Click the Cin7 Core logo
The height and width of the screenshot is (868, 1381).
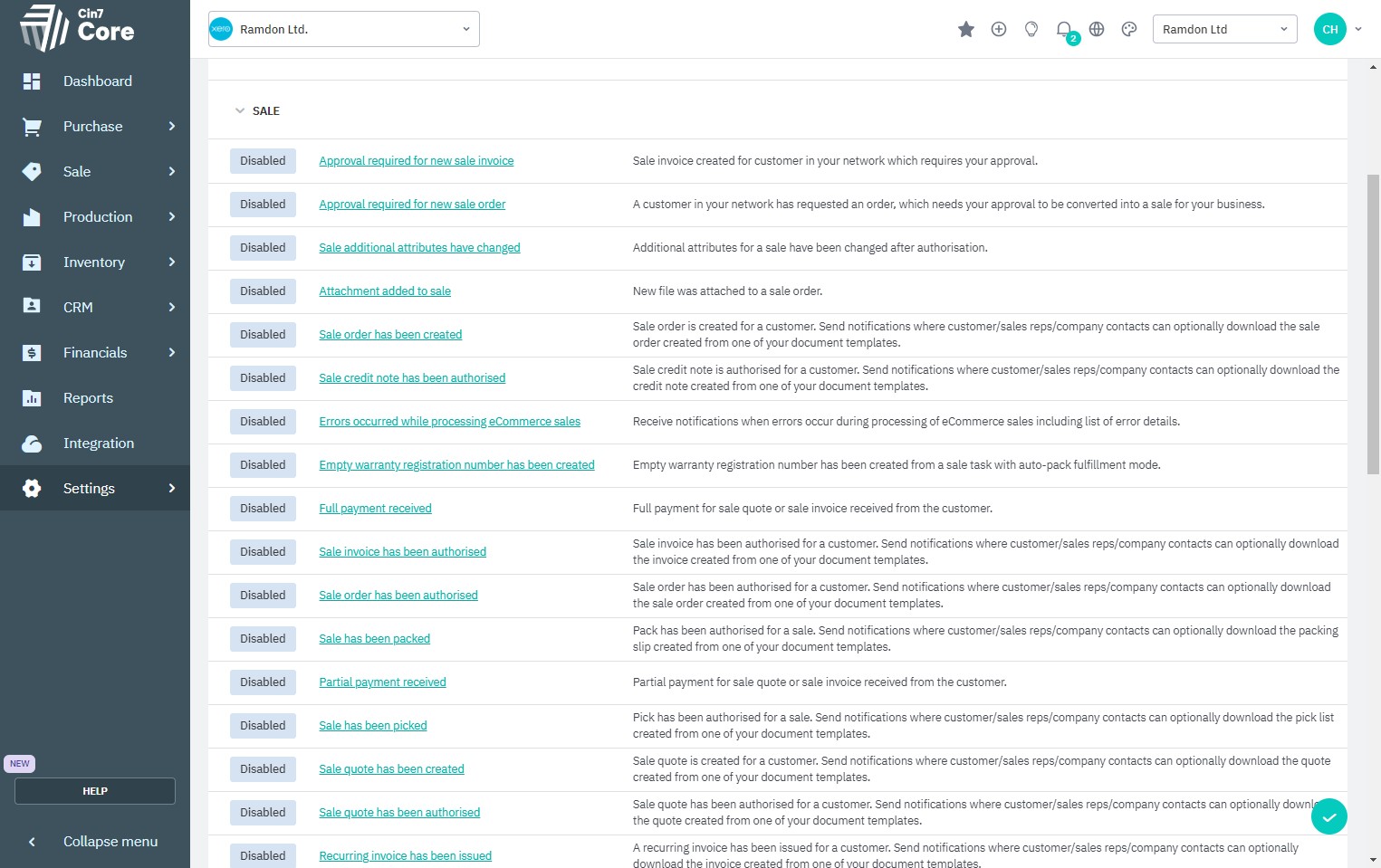tap(78, 27)
